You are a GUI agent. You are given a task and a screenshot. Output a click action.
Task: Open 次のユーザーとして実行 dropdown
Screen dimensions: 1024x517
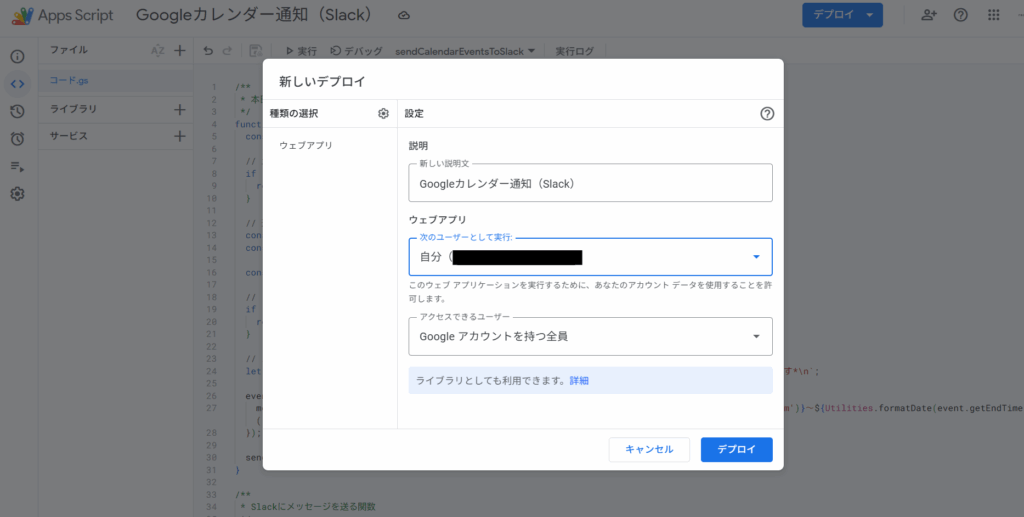tap(590, 257)
